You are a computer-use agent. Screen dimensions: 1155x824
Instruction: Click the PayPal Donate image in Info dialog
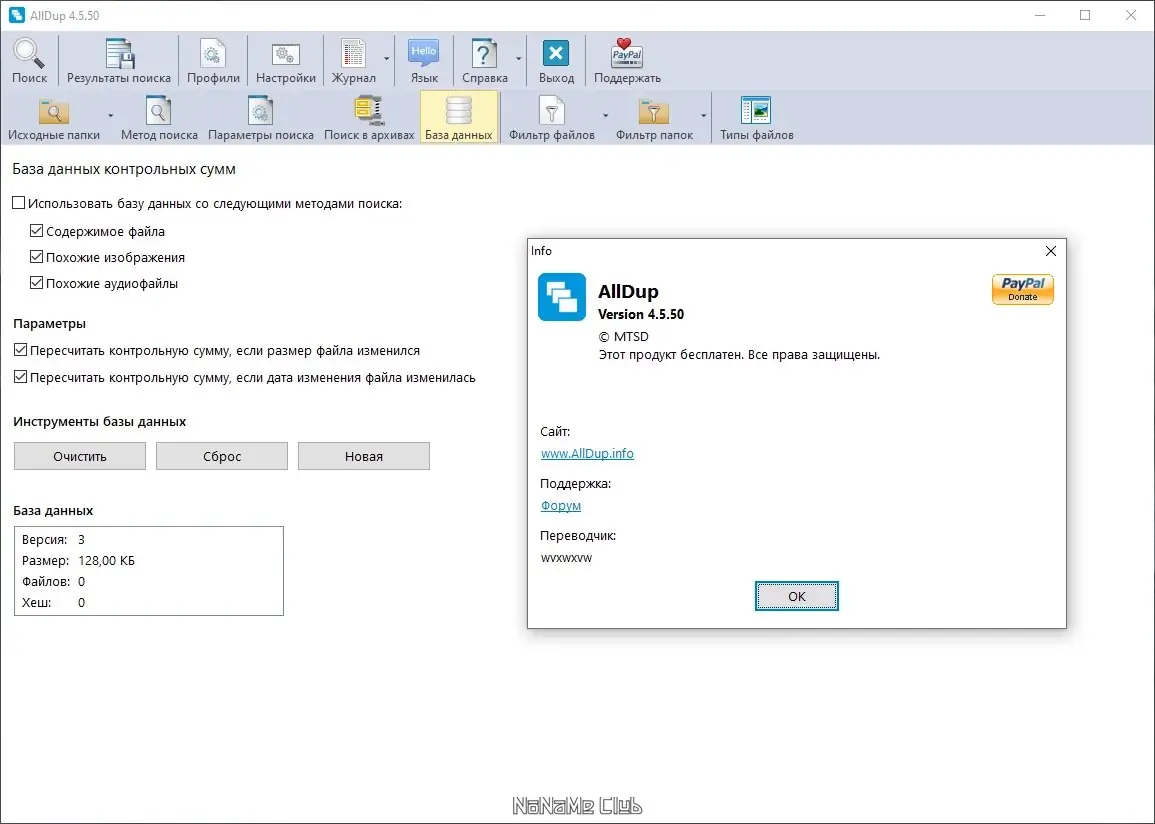[x=1022, y=289]
